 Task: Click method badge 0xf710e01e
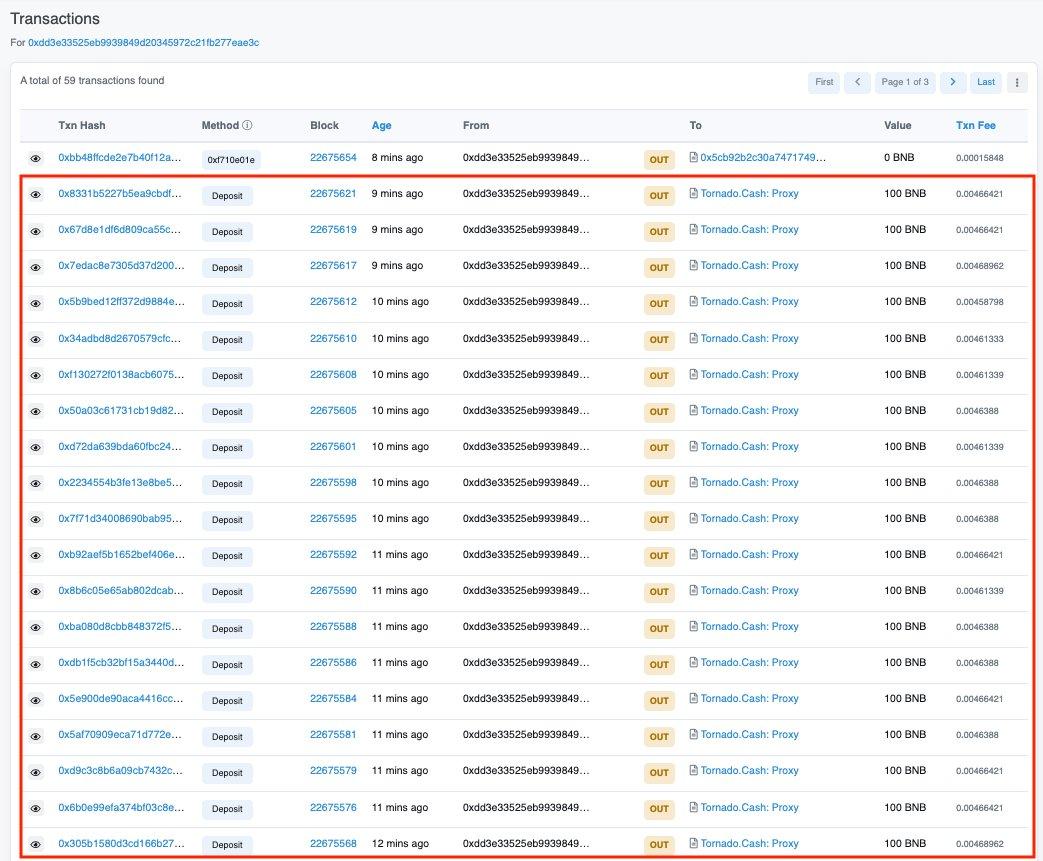(231, 160)
